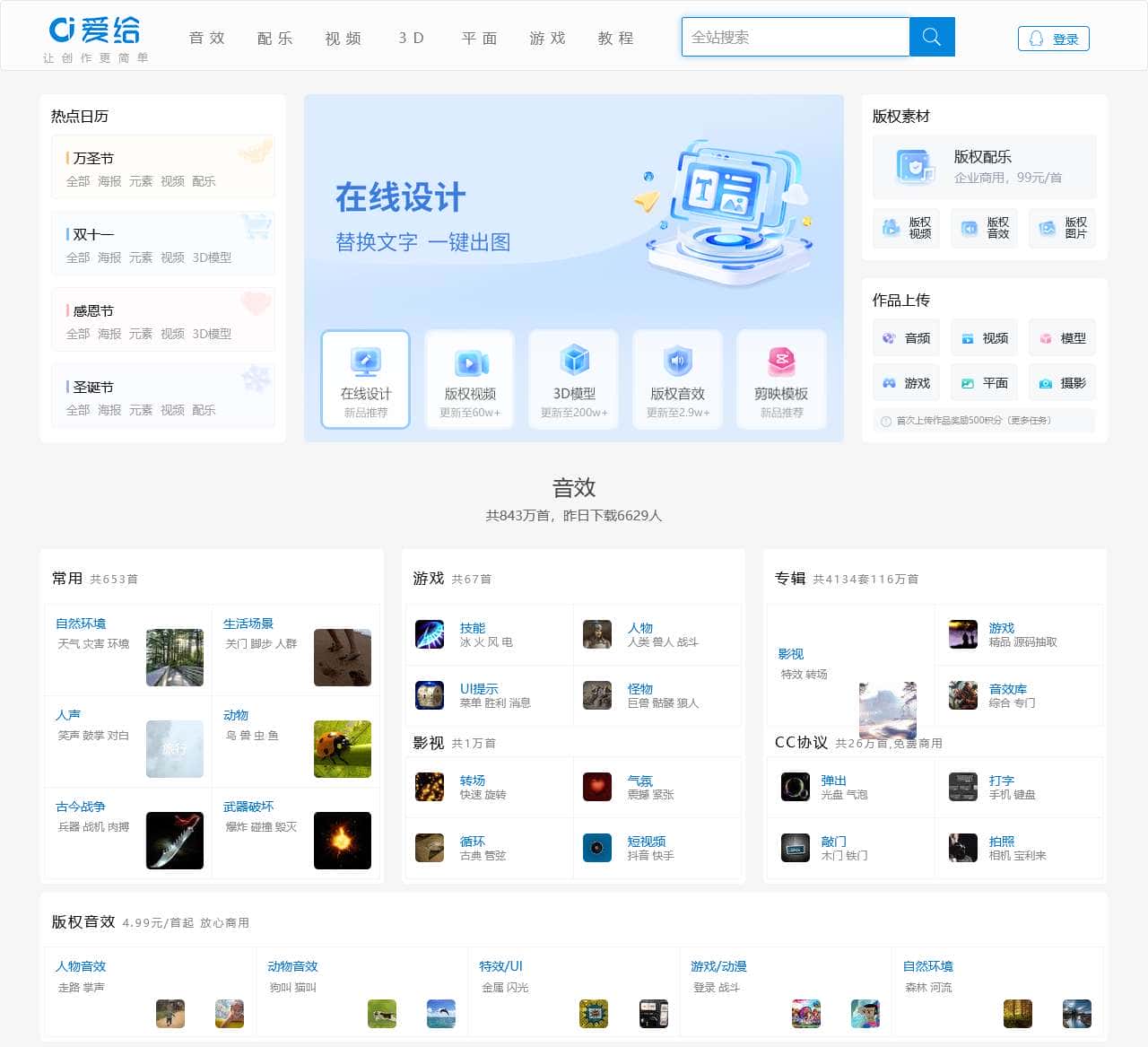
Task: Open the 在线设计 monitor icon card
Action: (366, 379)
